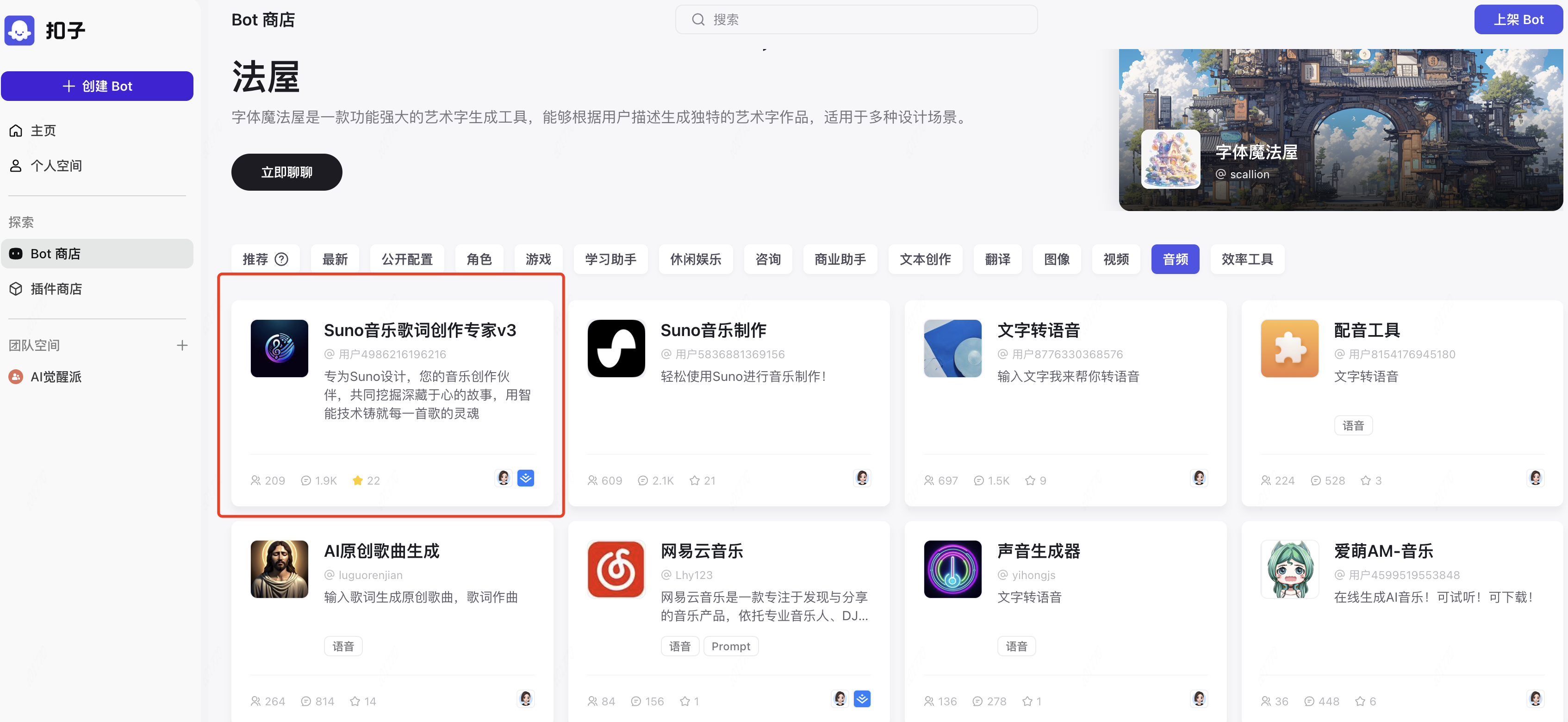Click AI原创歌曲生成 bot avatar
The width and height of the screenshot is (1568, 722).
280,569
